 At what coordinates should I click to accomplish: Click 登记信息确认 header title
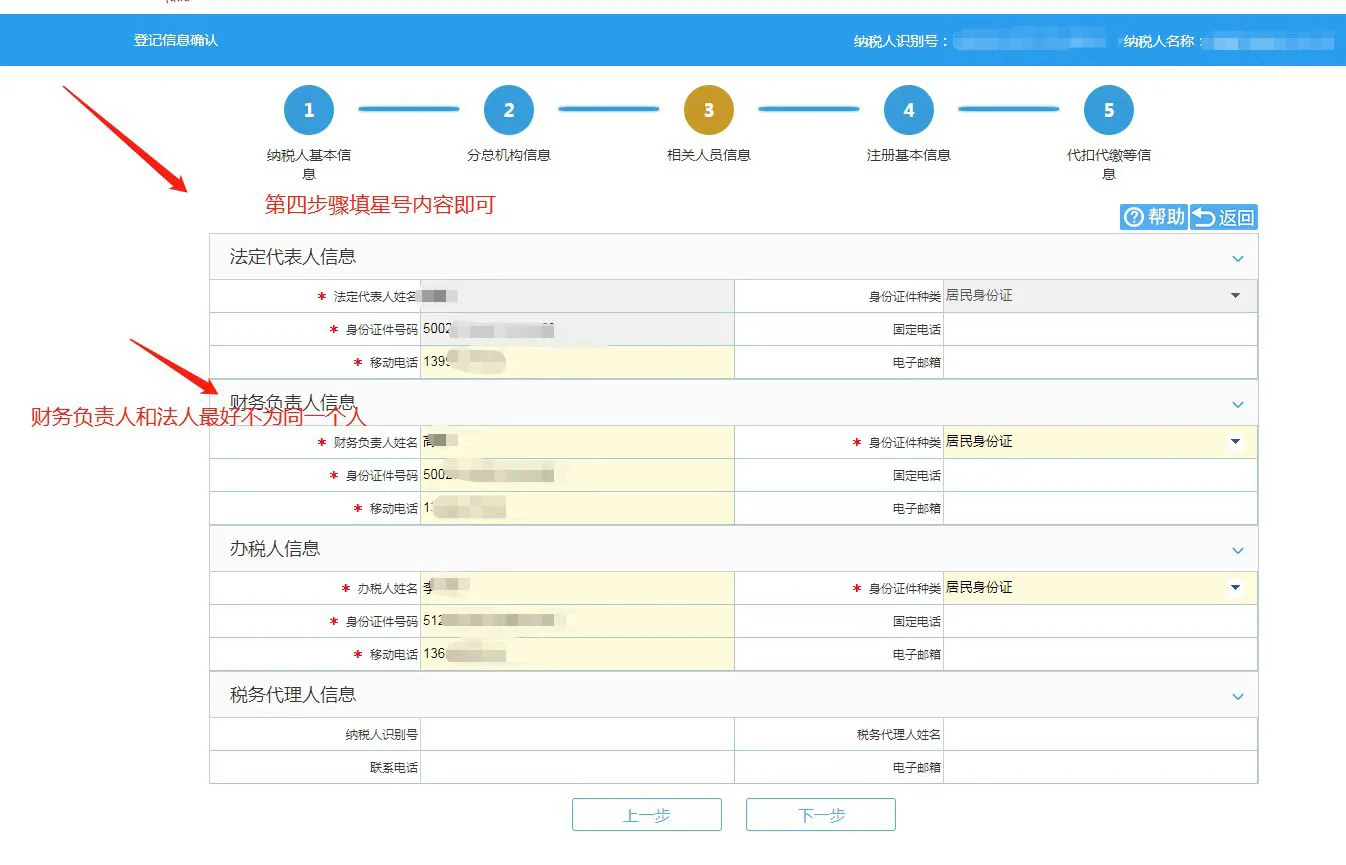pos(176,41)
